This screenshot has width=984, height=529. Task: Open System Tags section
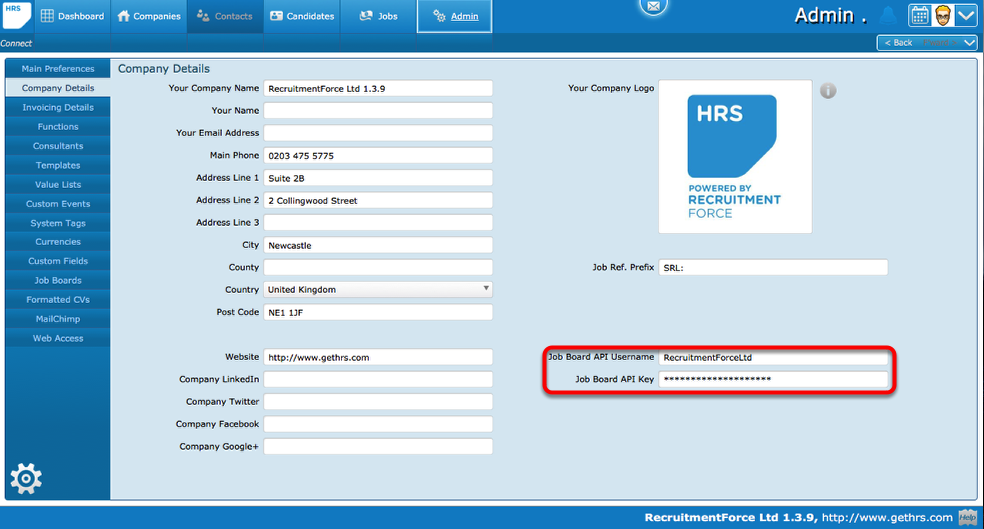click(x=58, y=223)
